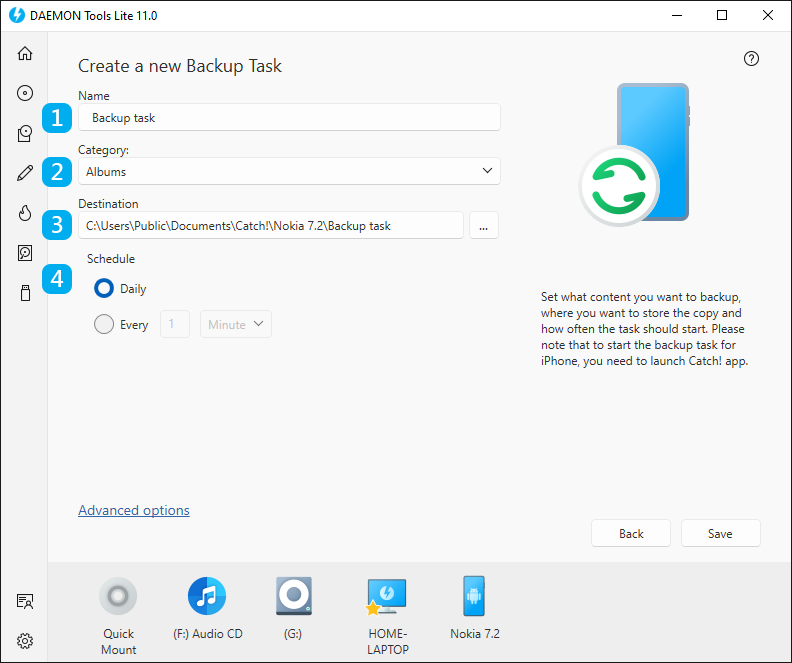Click the Back button
This screenshot has height=663, width=792.
(631, 533)
